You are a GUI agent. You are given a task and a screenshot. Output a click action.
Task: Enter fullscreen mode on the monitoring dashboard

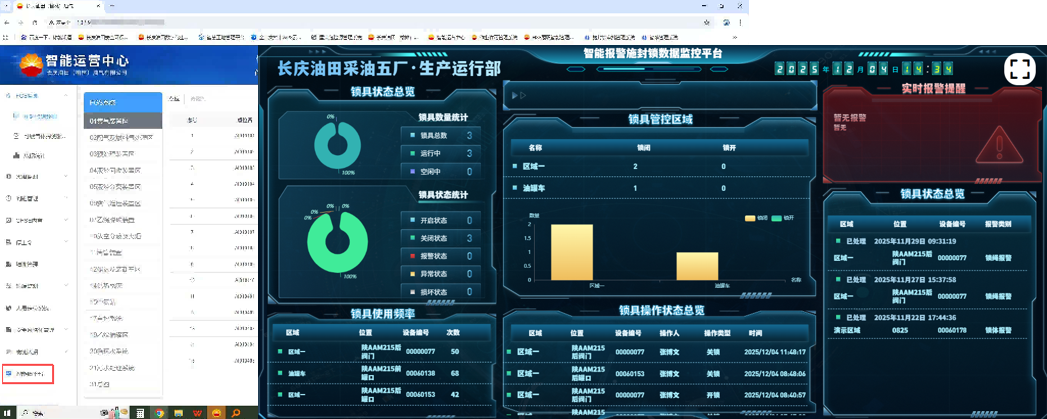[x=1020, y=69]
